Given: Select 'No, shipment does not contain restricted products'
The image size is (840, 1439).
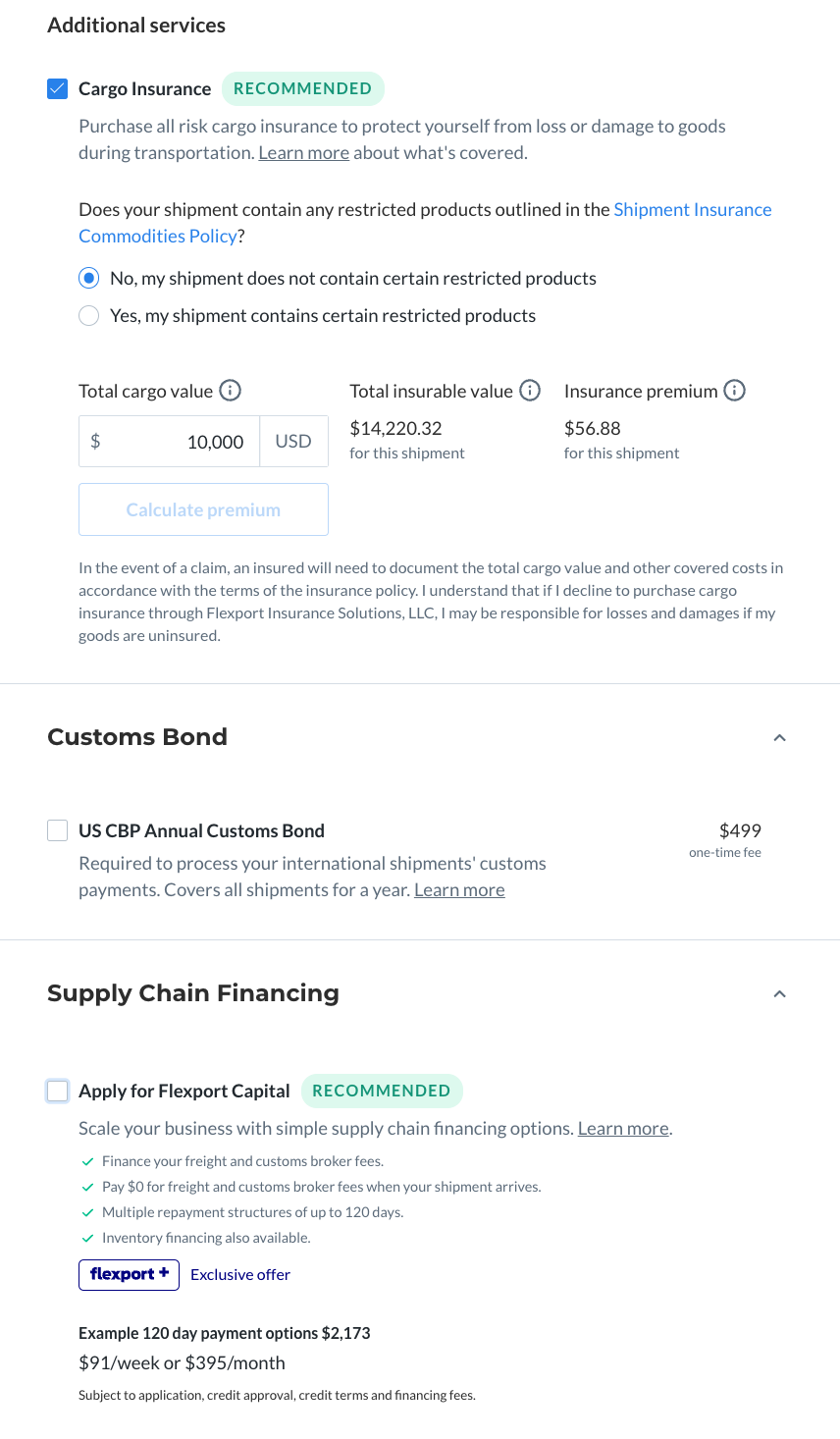Looking at the screenshot, I should [89, 279].
